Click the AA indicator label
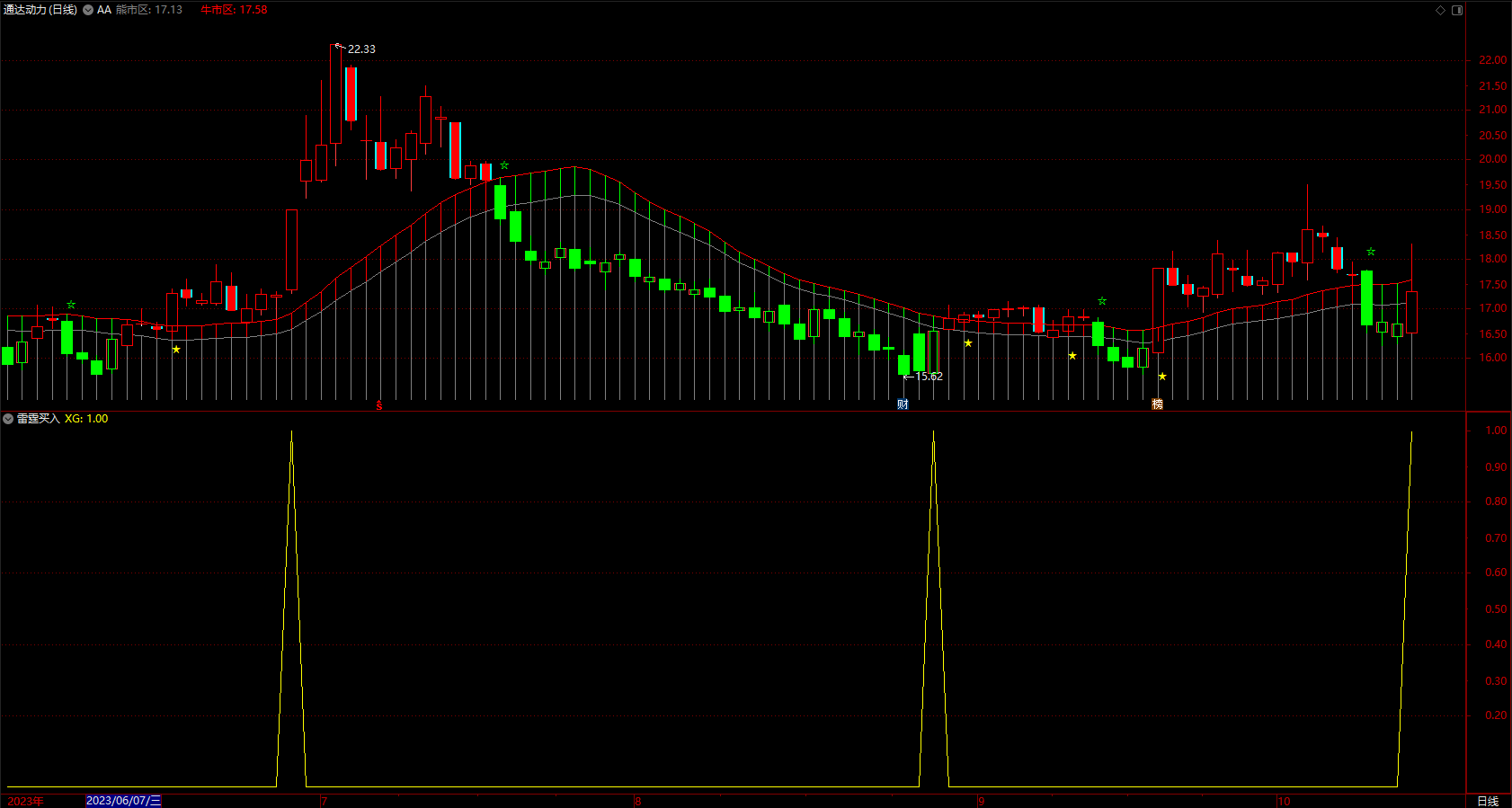1512x808 pixels. click(104, 10)
